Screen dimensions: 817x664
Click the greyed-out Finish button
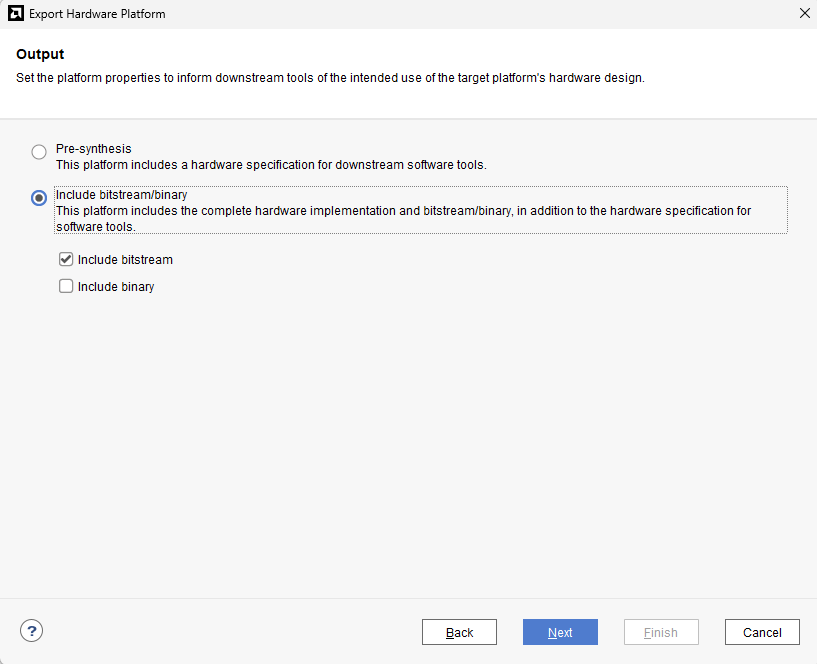coord(660,632)
